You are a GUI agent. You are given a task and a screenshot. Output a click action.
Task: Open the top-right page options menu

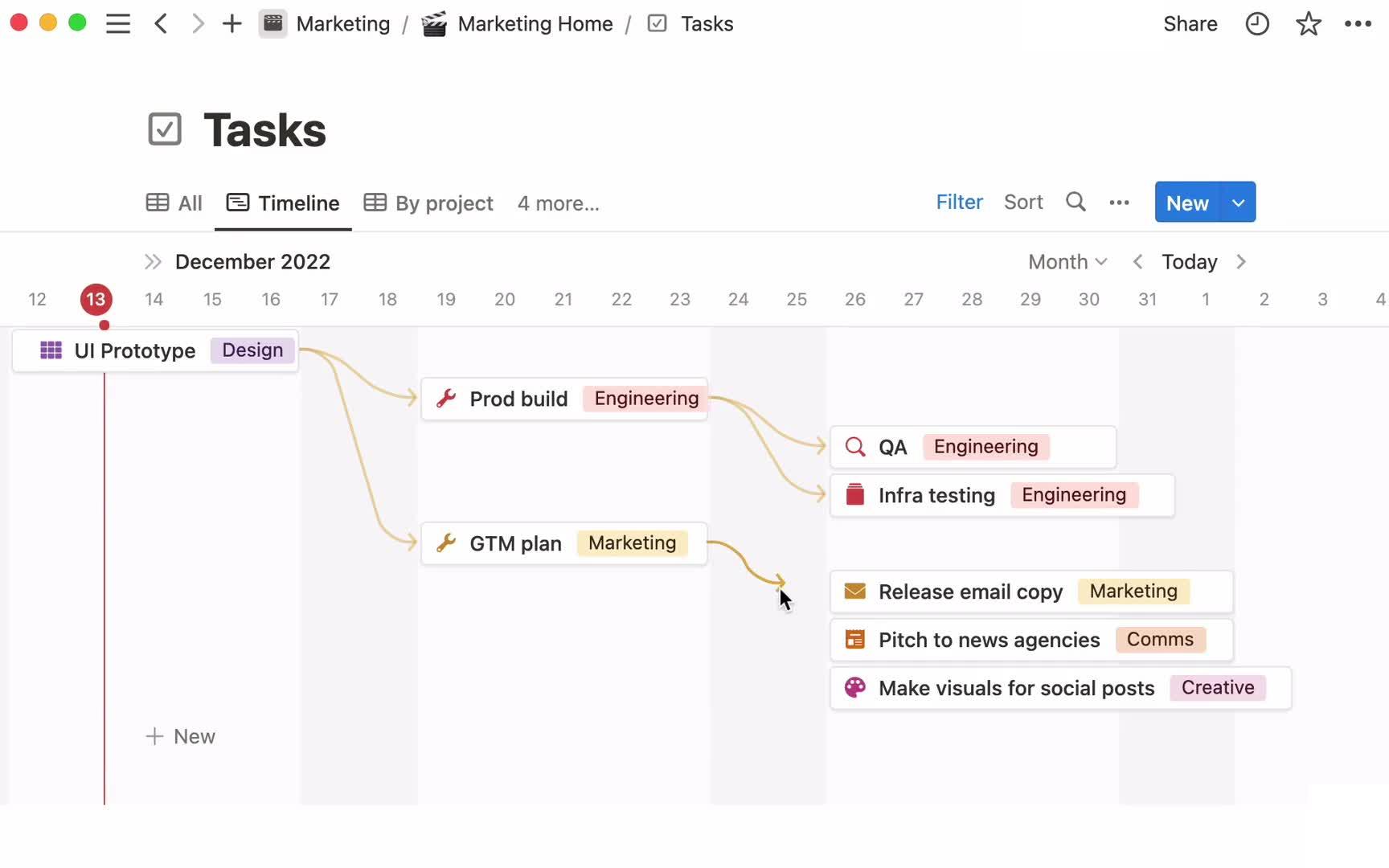click(1358, 24)
